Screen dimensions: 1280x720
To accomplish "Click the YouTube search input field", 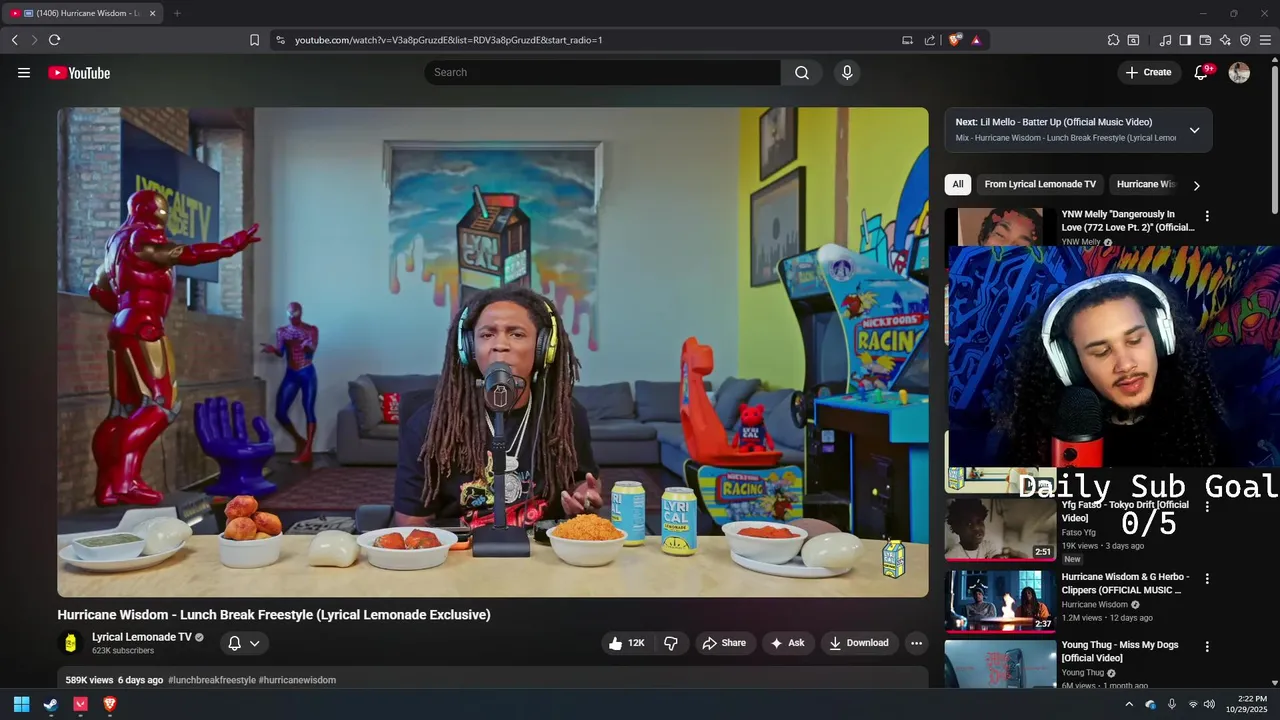I will point(603,72).
